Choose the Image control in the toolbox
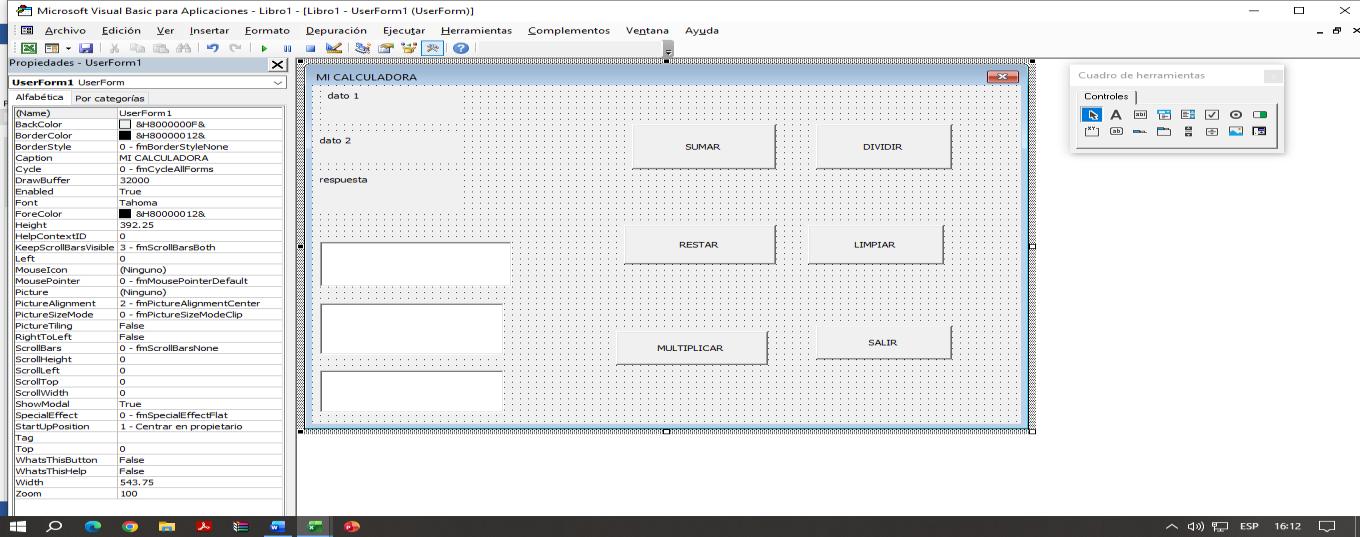 1236,131
